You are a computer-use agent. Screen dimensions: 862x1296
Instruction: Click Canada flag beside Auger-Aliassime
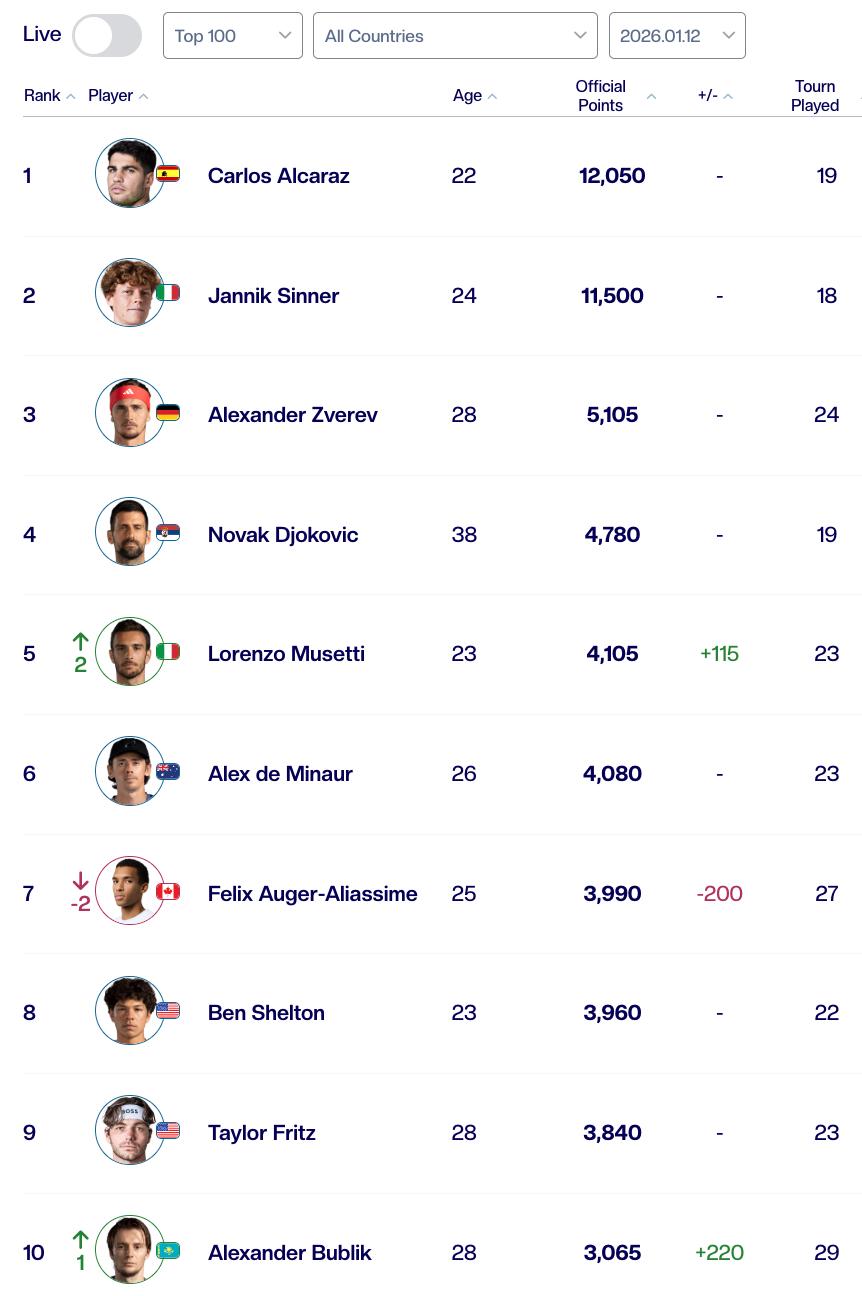[168, 891]
